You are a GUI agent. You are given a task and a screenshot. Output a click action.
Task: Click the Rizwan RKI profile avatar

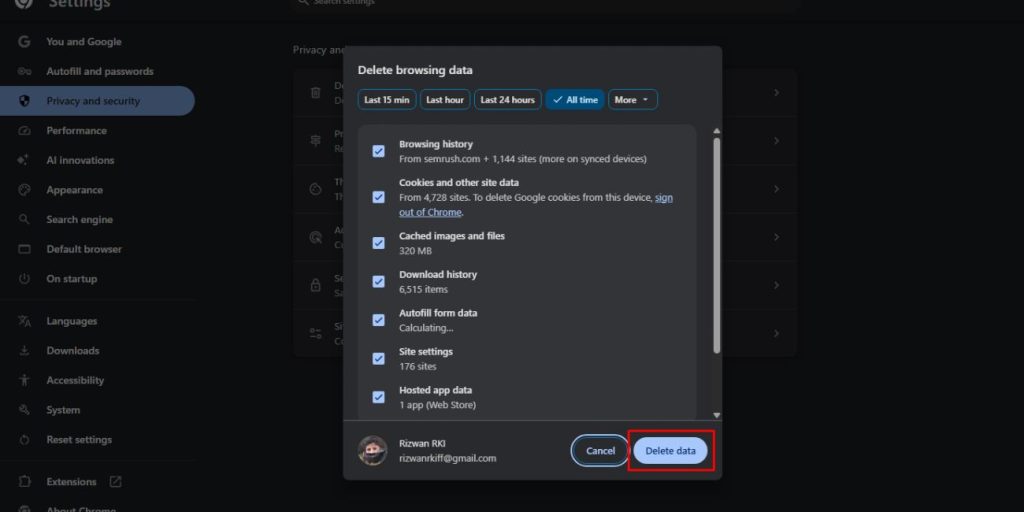point(372,451)
